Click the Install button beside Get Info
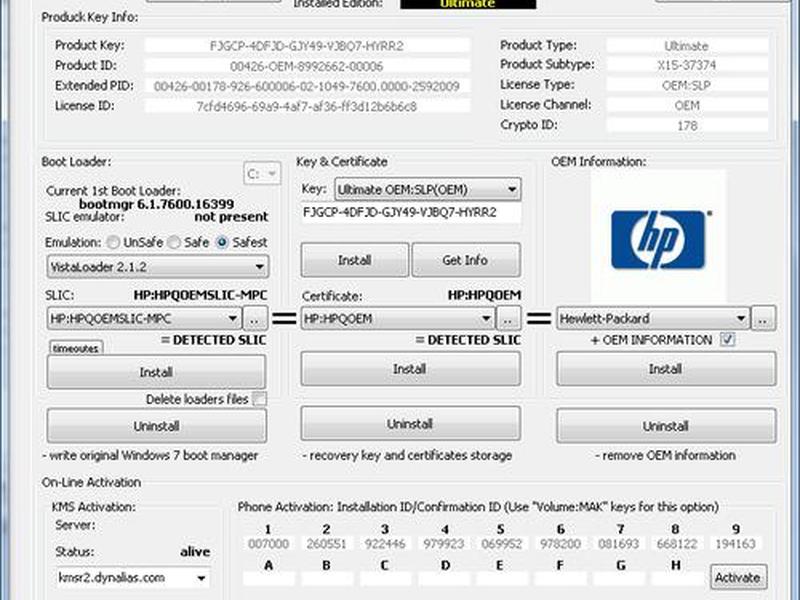This screenshot has height=600, width=800. pos(355,260)
